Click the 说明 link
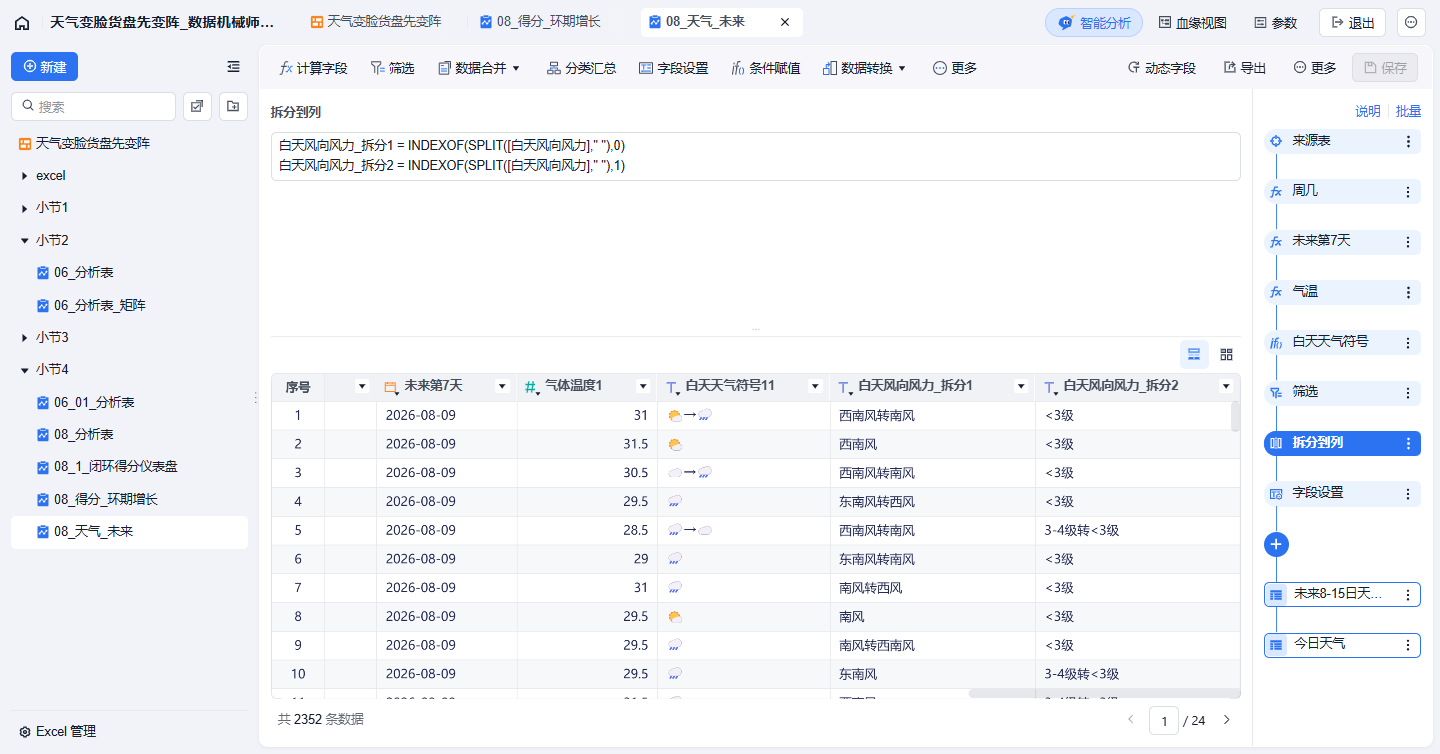 [x=1367, y=111]
